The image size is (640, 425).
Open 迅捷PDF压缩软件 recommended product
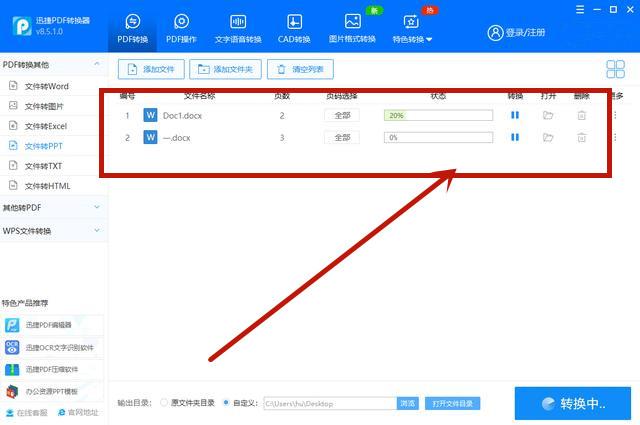[52, 369]
